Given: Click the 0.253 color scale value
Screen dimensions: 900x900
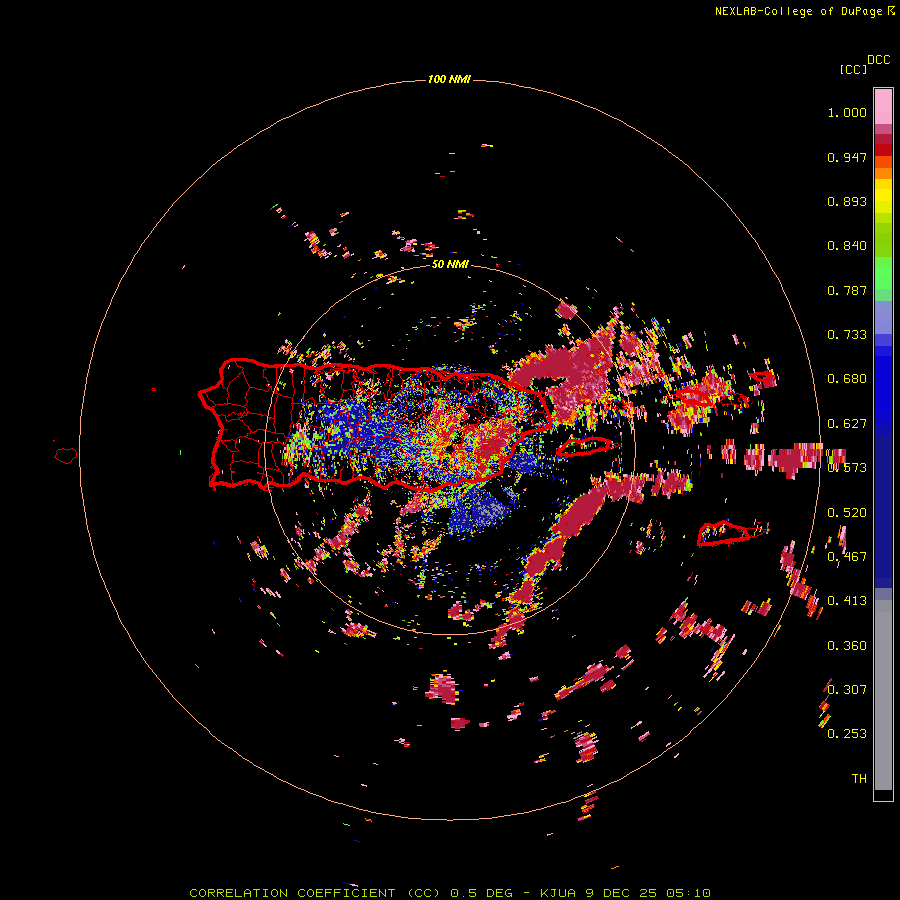Looking at the screenshot, I should (847, 734).
